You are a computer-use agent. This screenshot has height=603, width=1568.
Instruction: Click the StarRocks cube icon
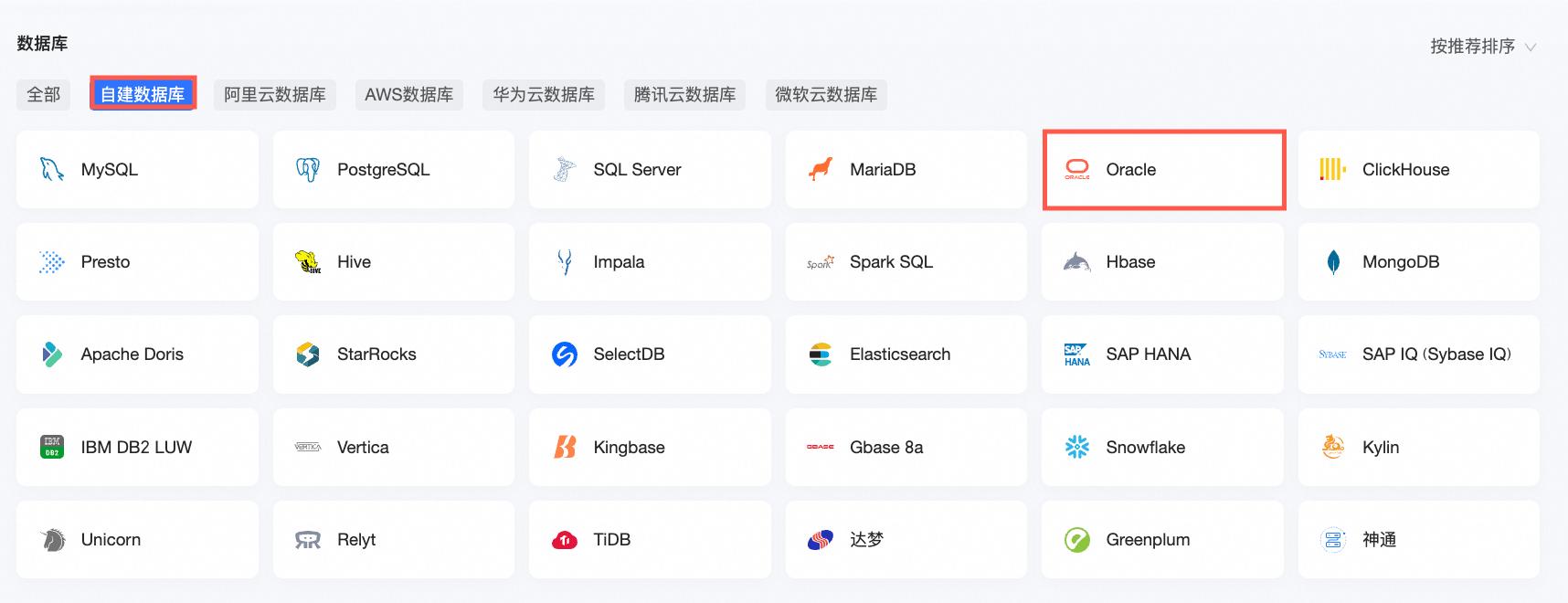[308, 354]
